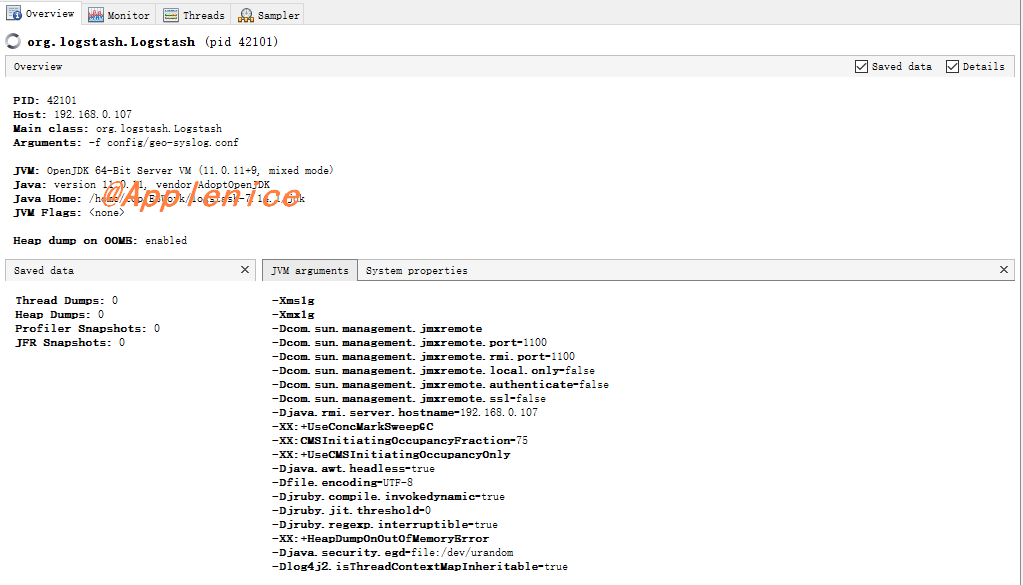Click the jmxremote.port=1100 argument
This screenshot has width=1023, height=585.
409,342
